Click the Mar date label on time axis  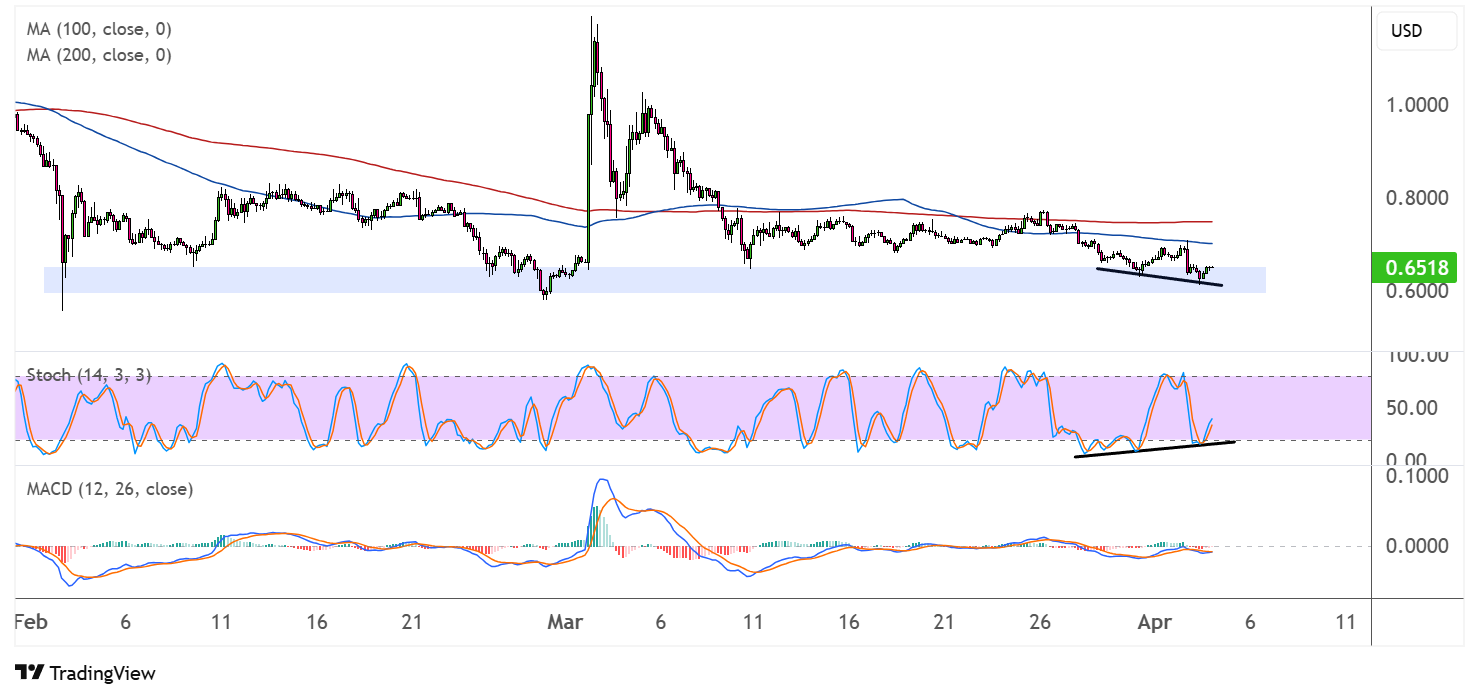pyautogui.click(x=563, y=621)
